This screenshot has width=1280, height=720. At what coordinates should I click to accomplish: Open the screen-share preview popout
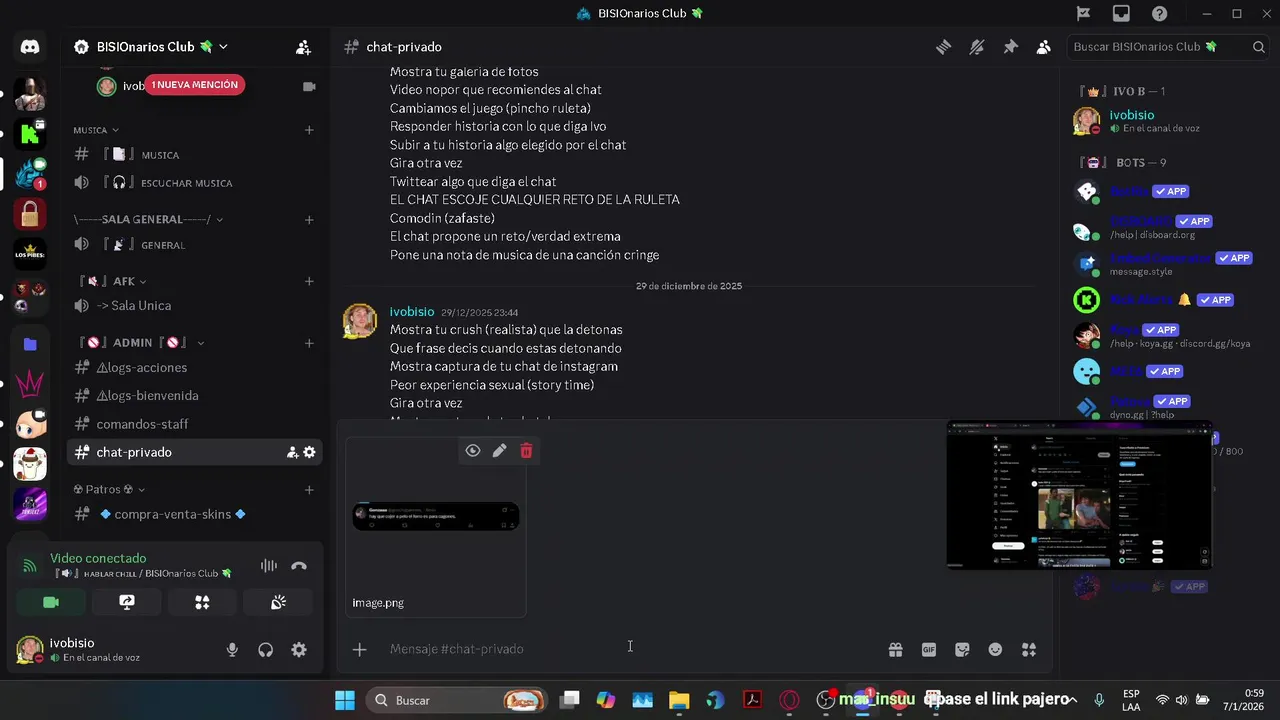[x=1079, y=495]
